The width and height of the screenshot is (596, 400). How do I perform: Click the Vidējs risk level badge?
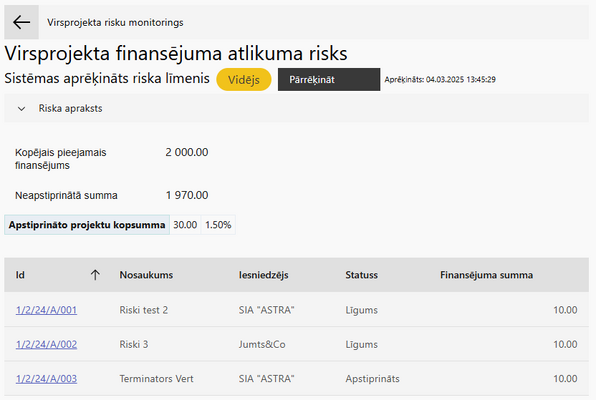(244, 79)
